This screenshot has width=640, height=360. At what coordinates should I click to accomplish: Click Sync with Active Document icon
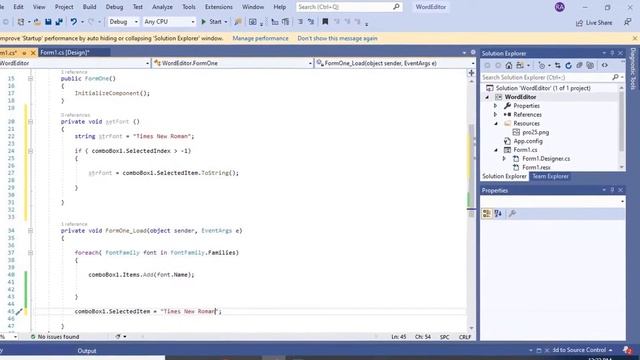coord(558,65)
